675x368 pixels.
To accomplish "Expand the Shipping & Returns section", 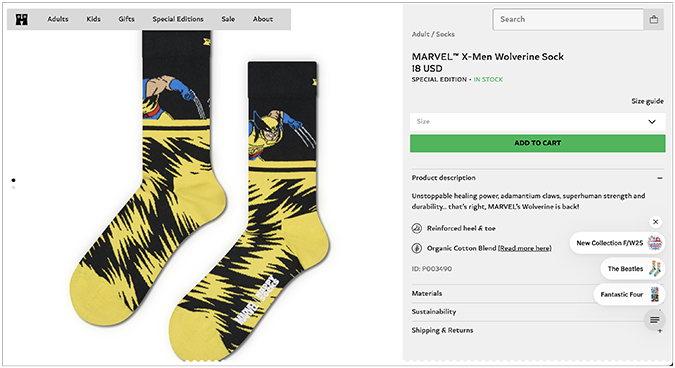I will point(537,330).
